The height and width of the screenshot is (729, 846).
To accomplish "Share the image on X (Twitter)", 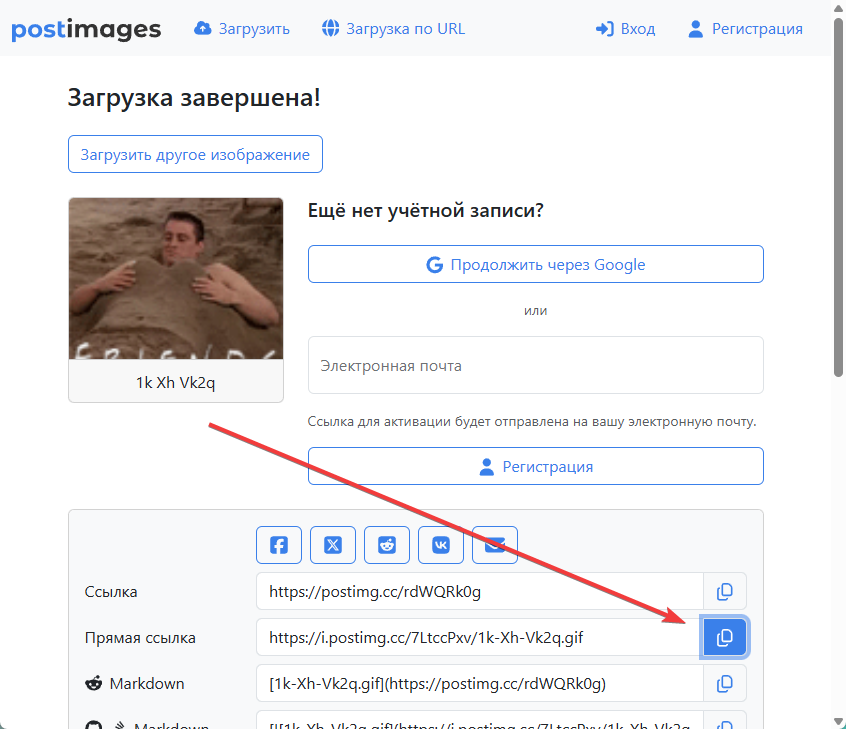I will [333, 545].
